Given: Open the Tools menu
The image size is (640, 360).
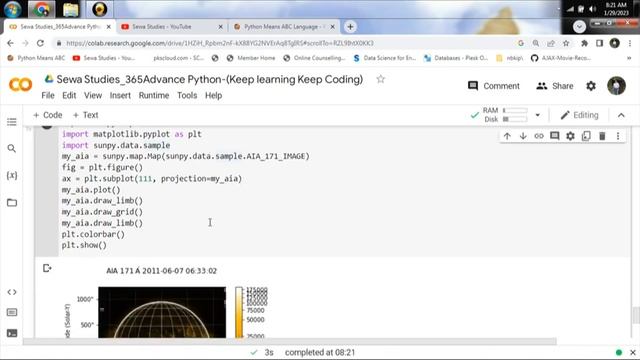Looking at the screenshot, I should [187, 96].
